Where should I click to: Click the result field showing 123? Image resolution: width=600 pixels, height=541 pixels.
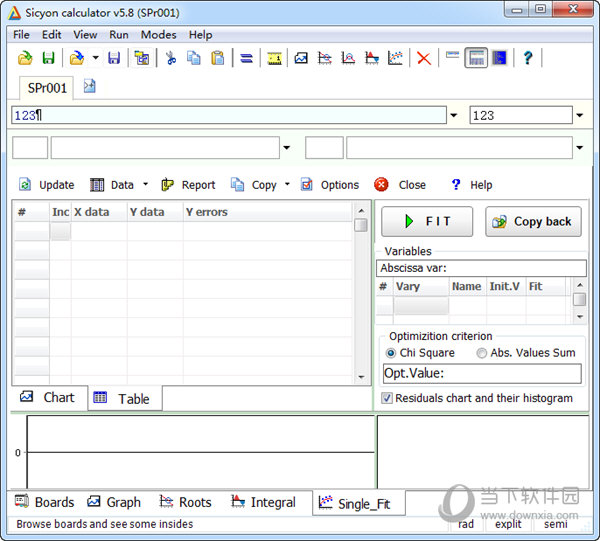521,115
